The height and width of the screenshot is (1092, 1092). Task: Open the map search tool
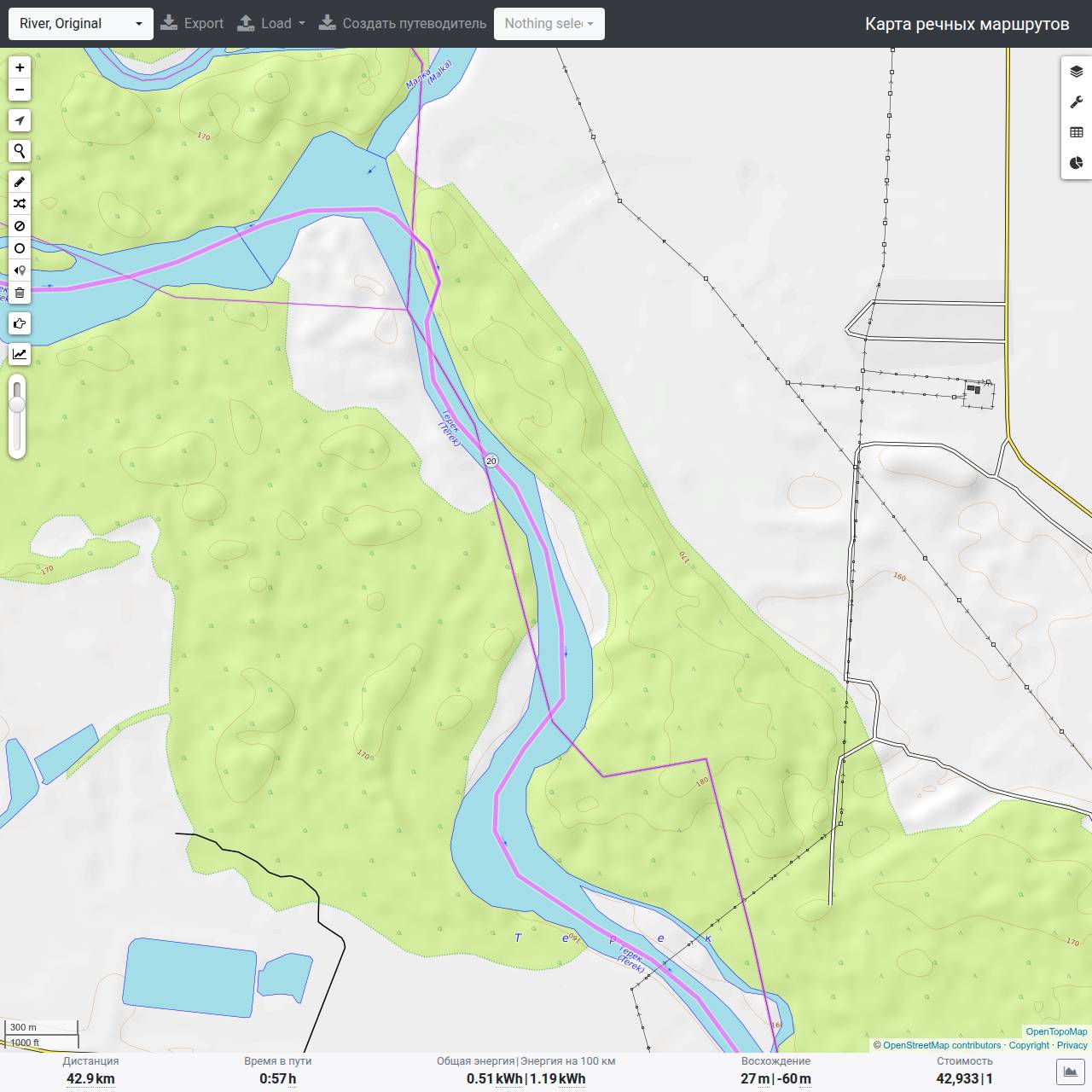pos(20,151)
